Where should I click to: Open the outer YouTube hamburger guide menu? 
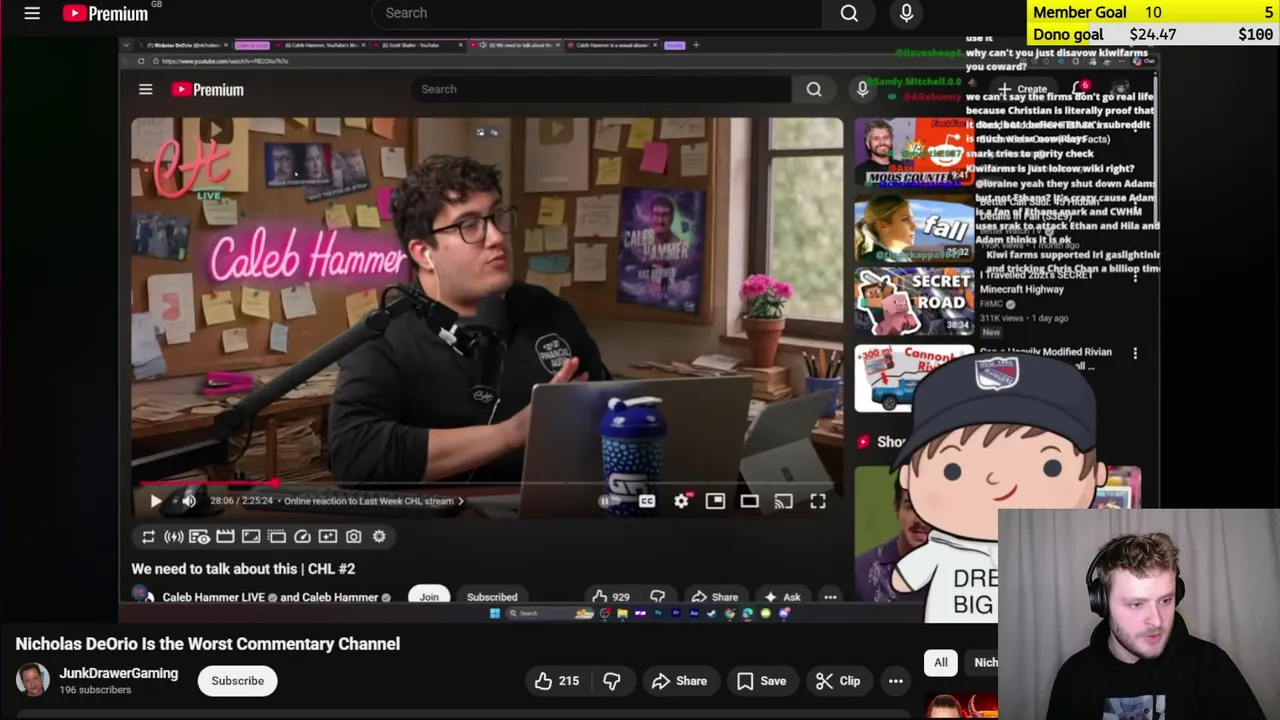(32, 13)
